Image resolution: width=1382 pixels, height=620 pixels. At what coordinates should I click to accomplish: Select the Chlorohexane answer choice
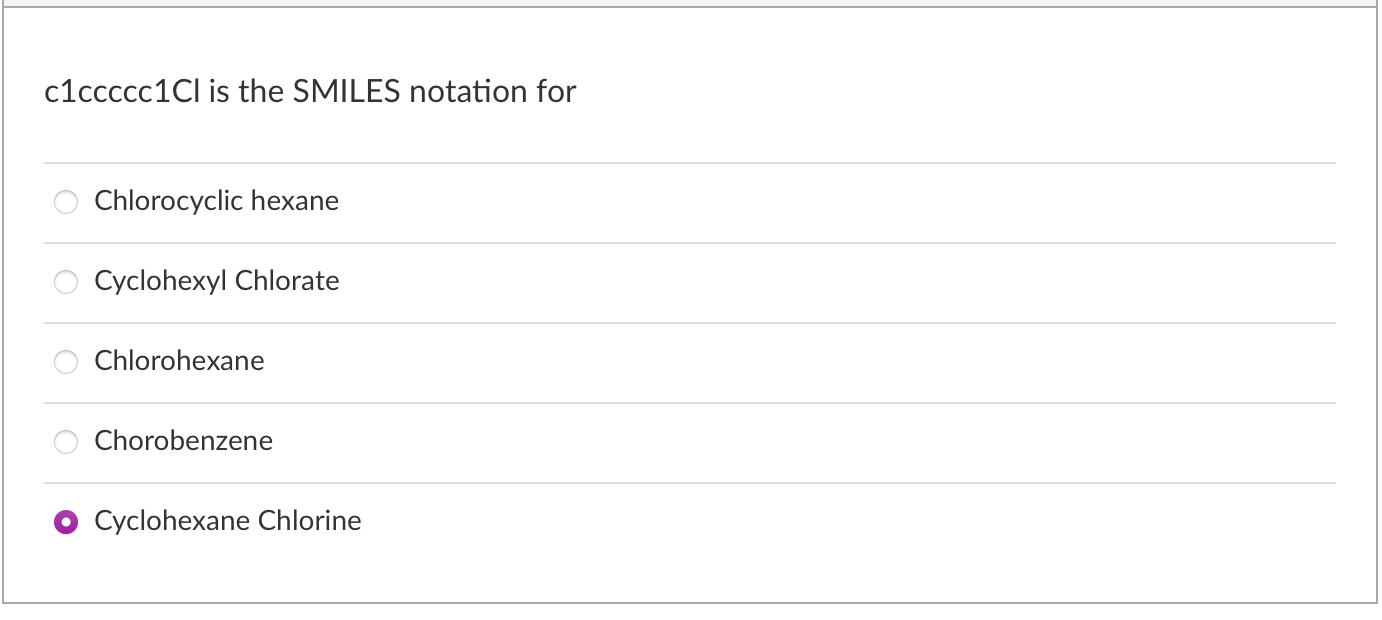click(x=66, y=362)
